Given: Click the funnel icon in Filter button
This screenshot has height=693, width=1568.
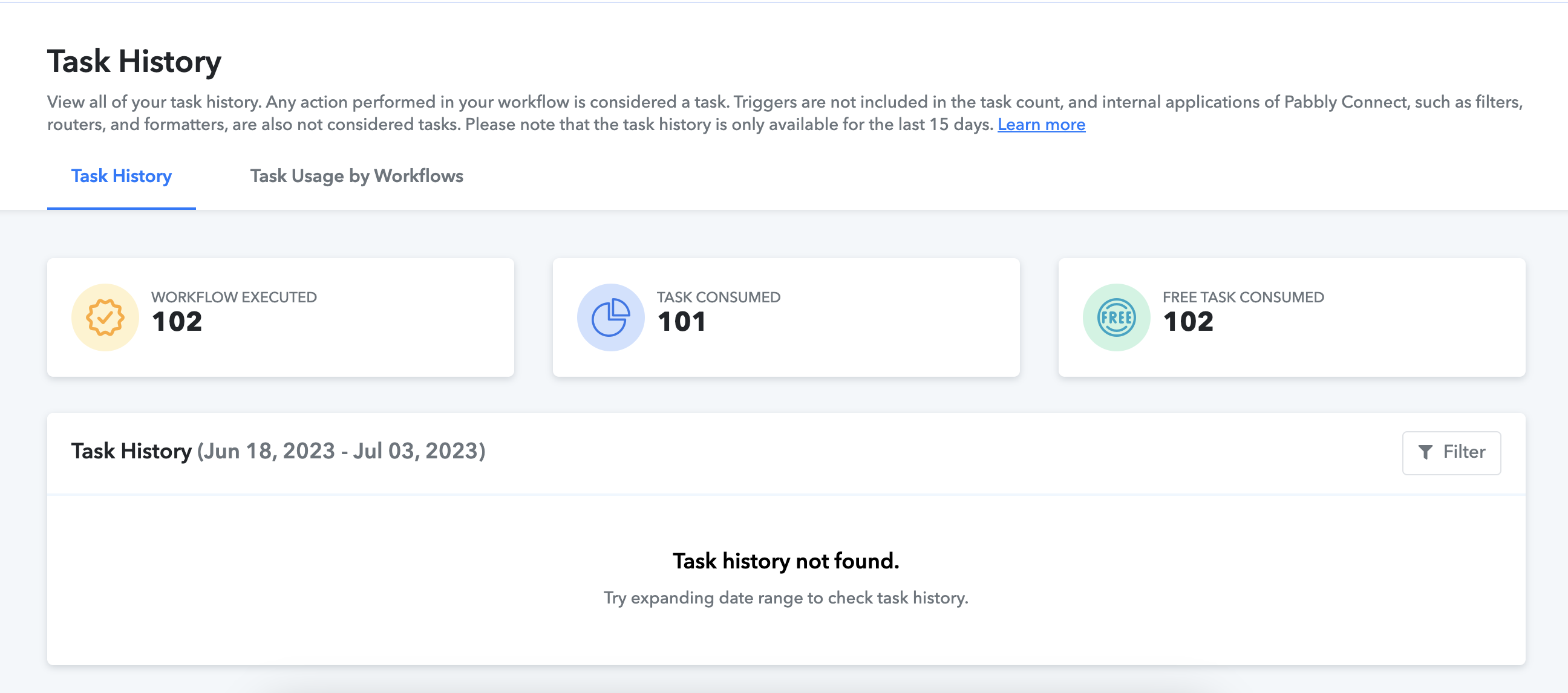Looking at the screenshot, I should 1425,452.
